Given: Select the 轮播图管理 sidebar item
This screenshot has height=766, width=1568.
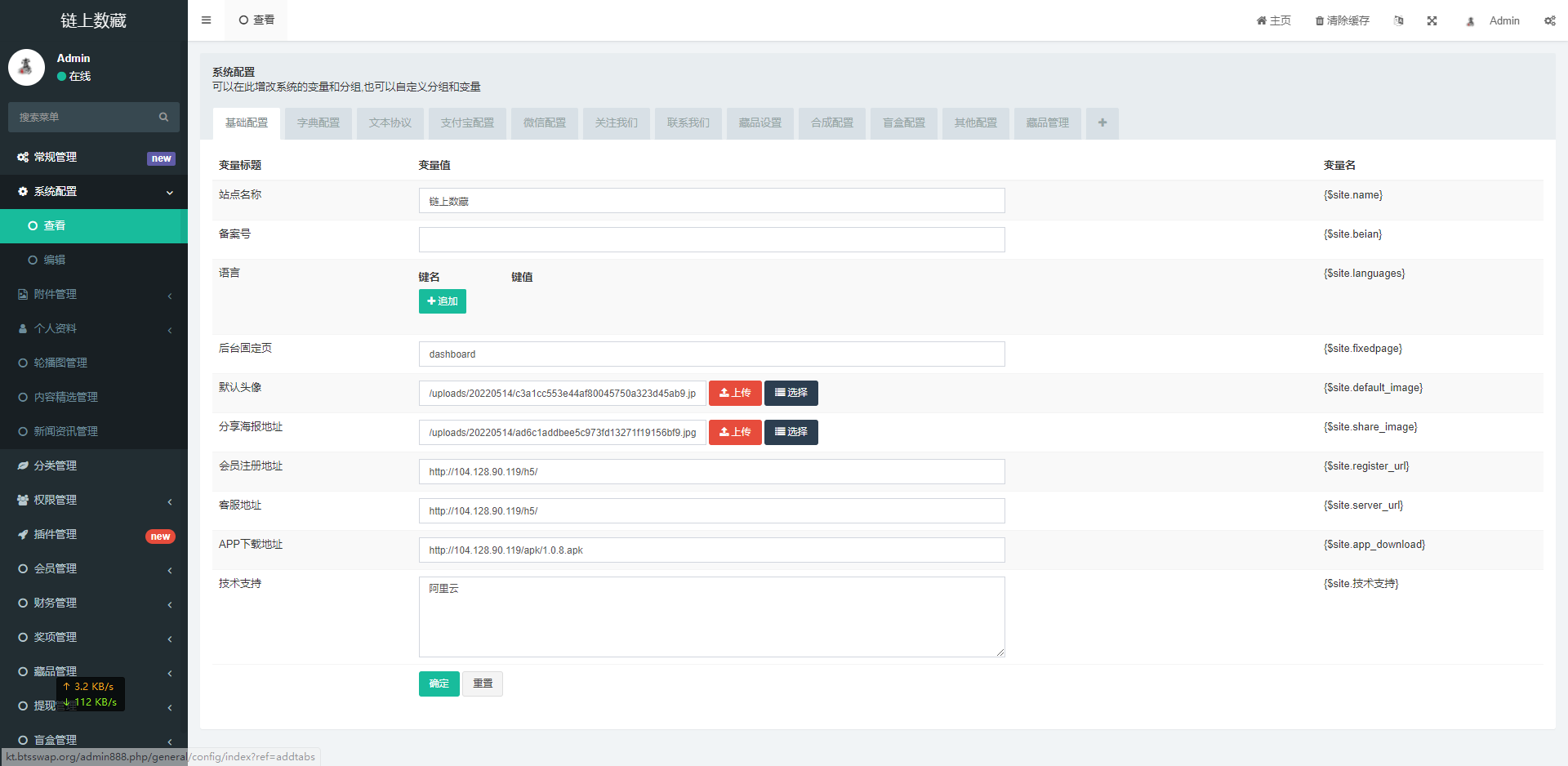Looking at the screenshot, I should [x=60, y=363].
